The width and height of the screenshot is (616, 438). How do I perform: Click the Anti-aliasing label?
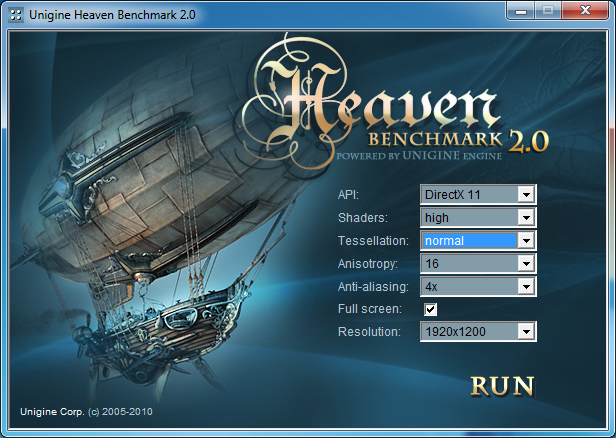(373, 287)
